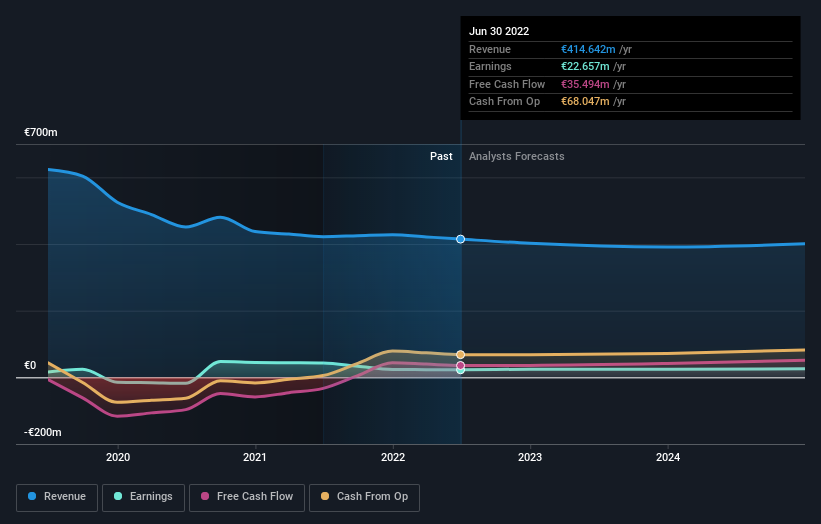Click the 2024 x-axis label
The width and height of the screenshot is (821, 524).
coord(668,457)
